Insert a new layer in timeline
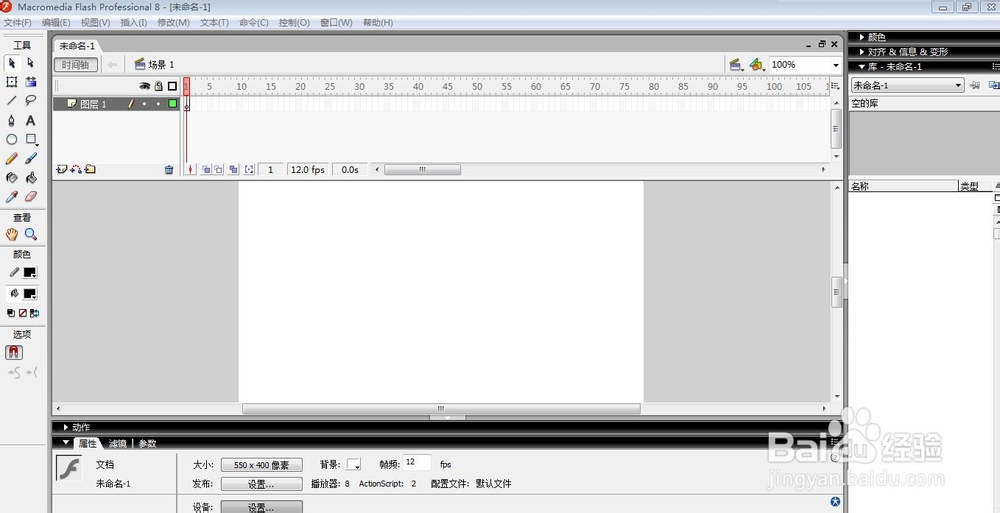This screenshot has width=1000, height=513. (61, 169)
